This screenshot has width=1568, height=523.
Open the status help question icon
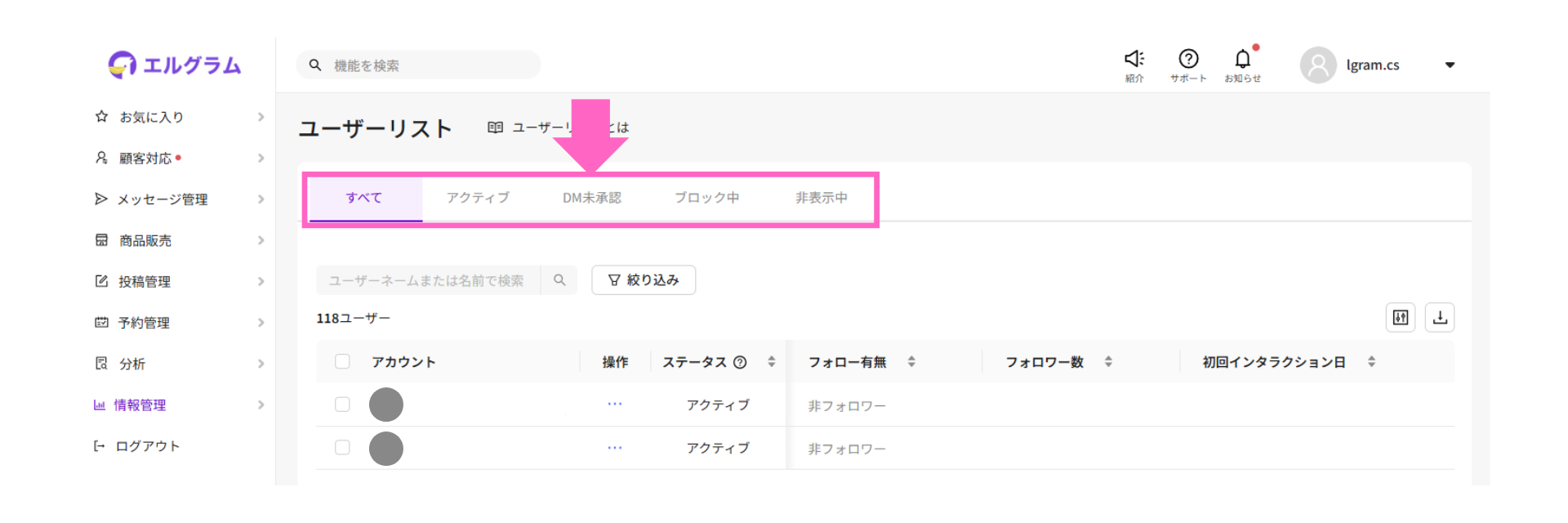coord(740,362)
